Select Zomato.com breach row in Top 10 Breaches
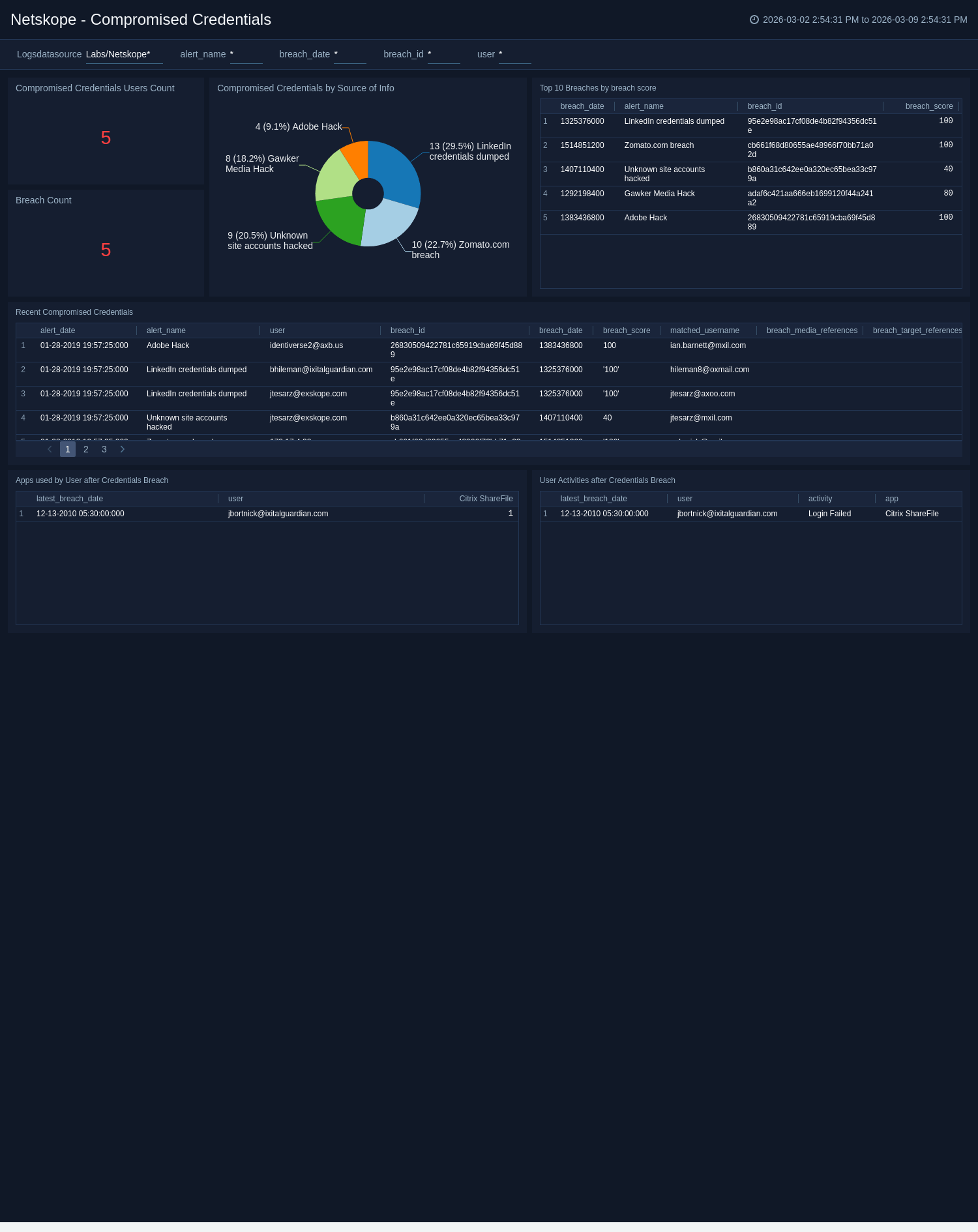This screenshot has height=1232, width=978. click(x=751, y=150)
